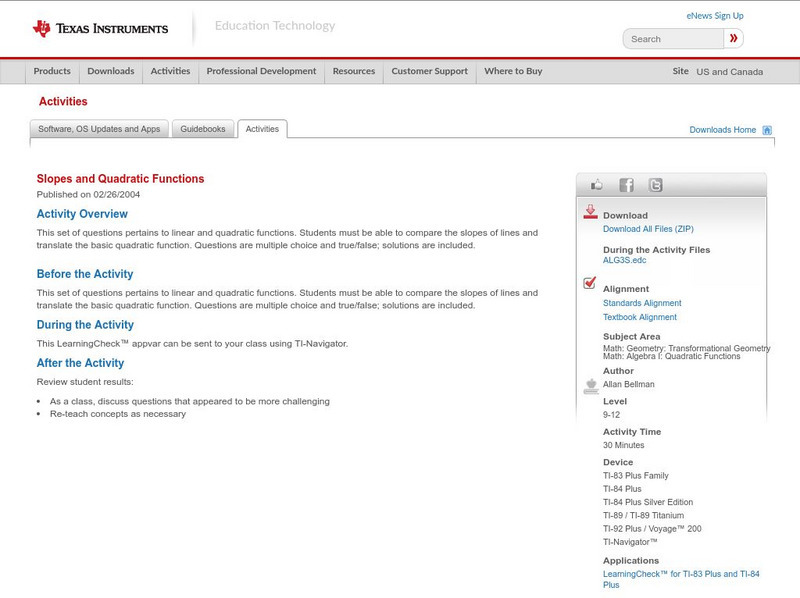Open the ALG3S.edc activity file
Screen dimensions: 800x598
tap(623, 262)
